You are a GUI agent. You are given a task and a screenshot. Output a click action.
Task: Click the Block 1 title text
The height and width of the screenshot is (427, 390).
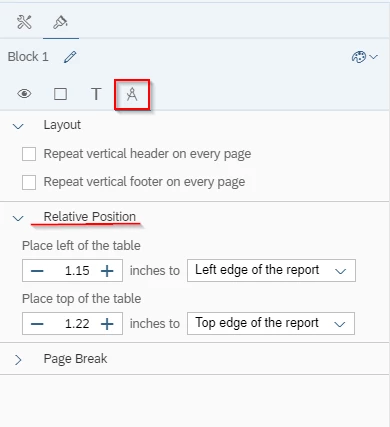point(28,57)
